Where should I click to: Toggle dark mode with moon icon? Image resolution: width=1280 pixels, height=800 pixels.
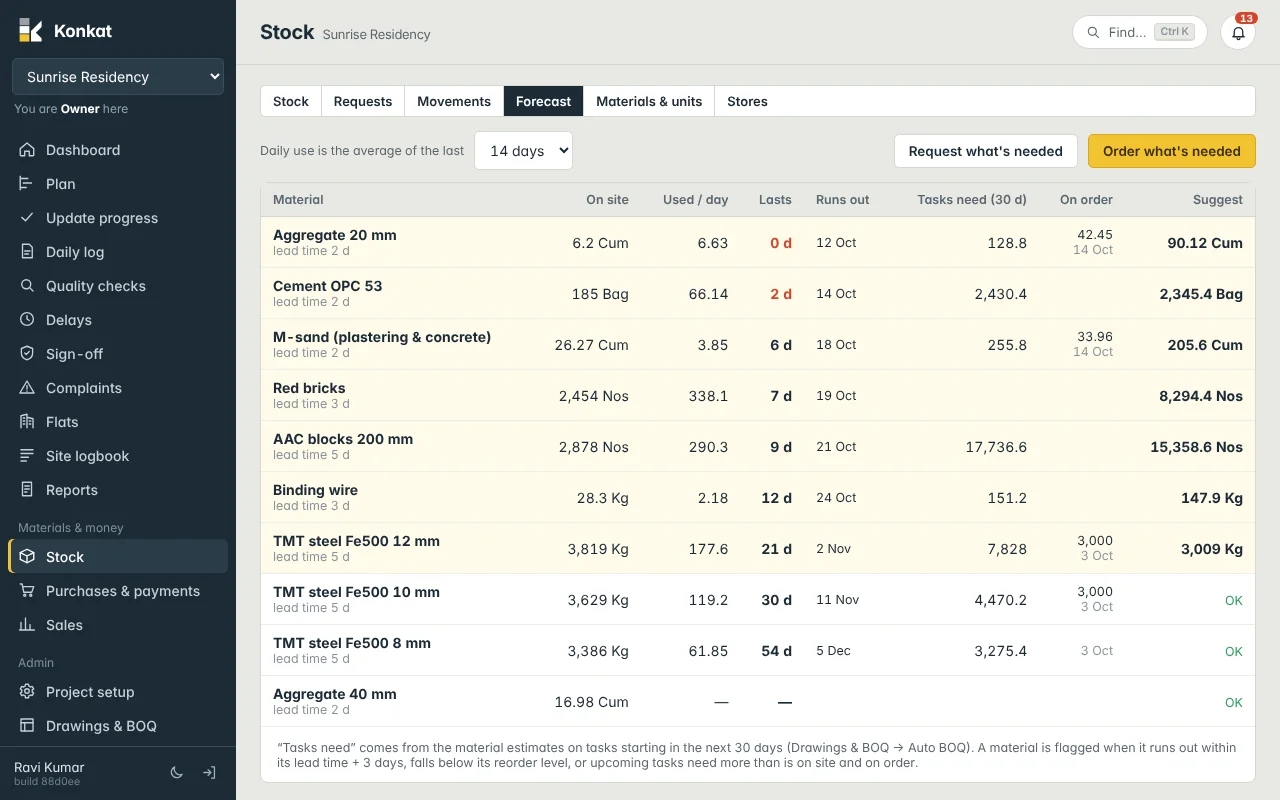coord(177,773)
